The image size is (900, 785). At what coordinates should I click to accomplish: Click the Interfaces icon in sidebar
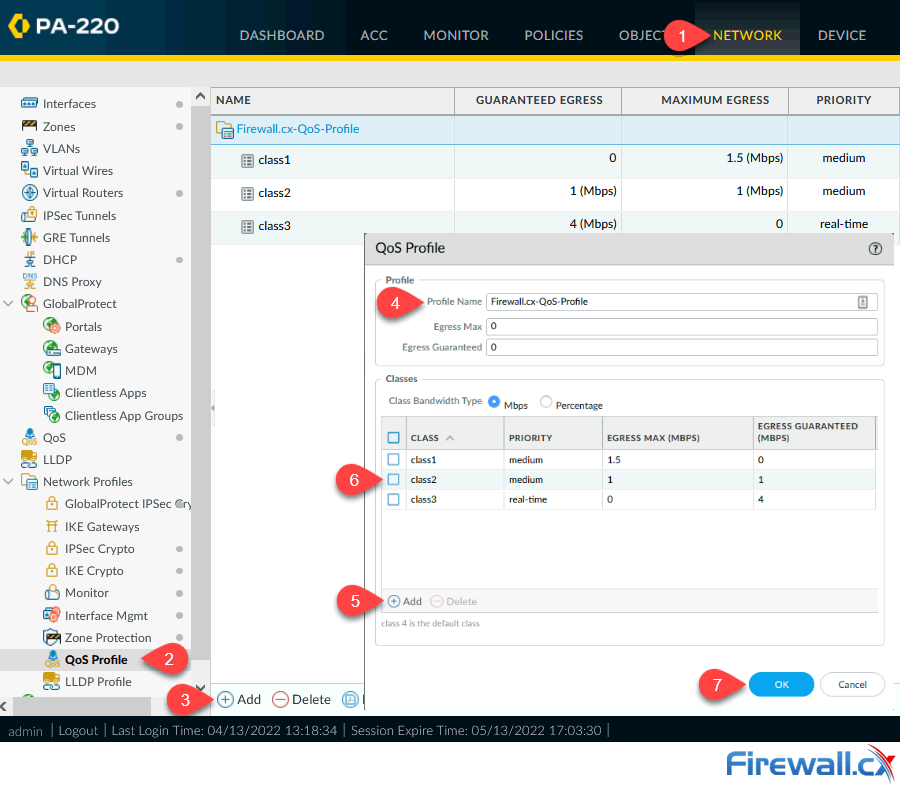point(29,103)
